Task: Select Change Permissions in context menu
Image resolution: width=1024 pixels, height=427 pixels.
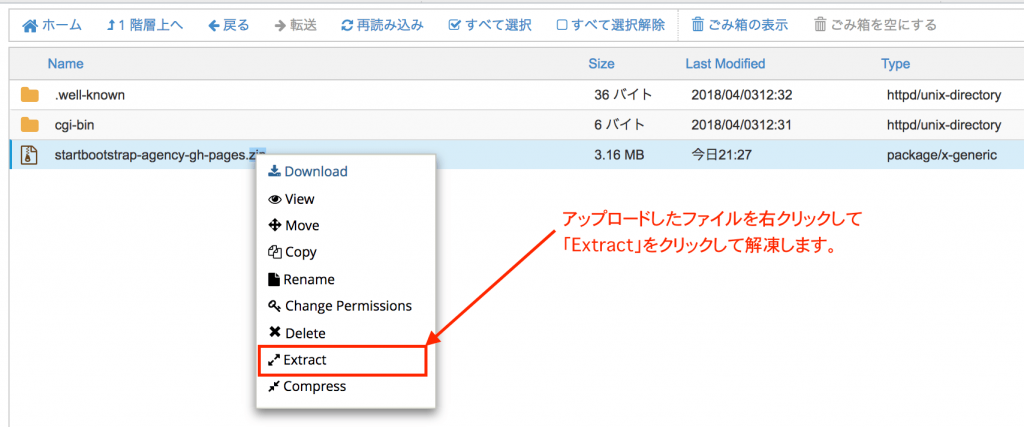Action: pyautogui.click(x=347, y=306)
